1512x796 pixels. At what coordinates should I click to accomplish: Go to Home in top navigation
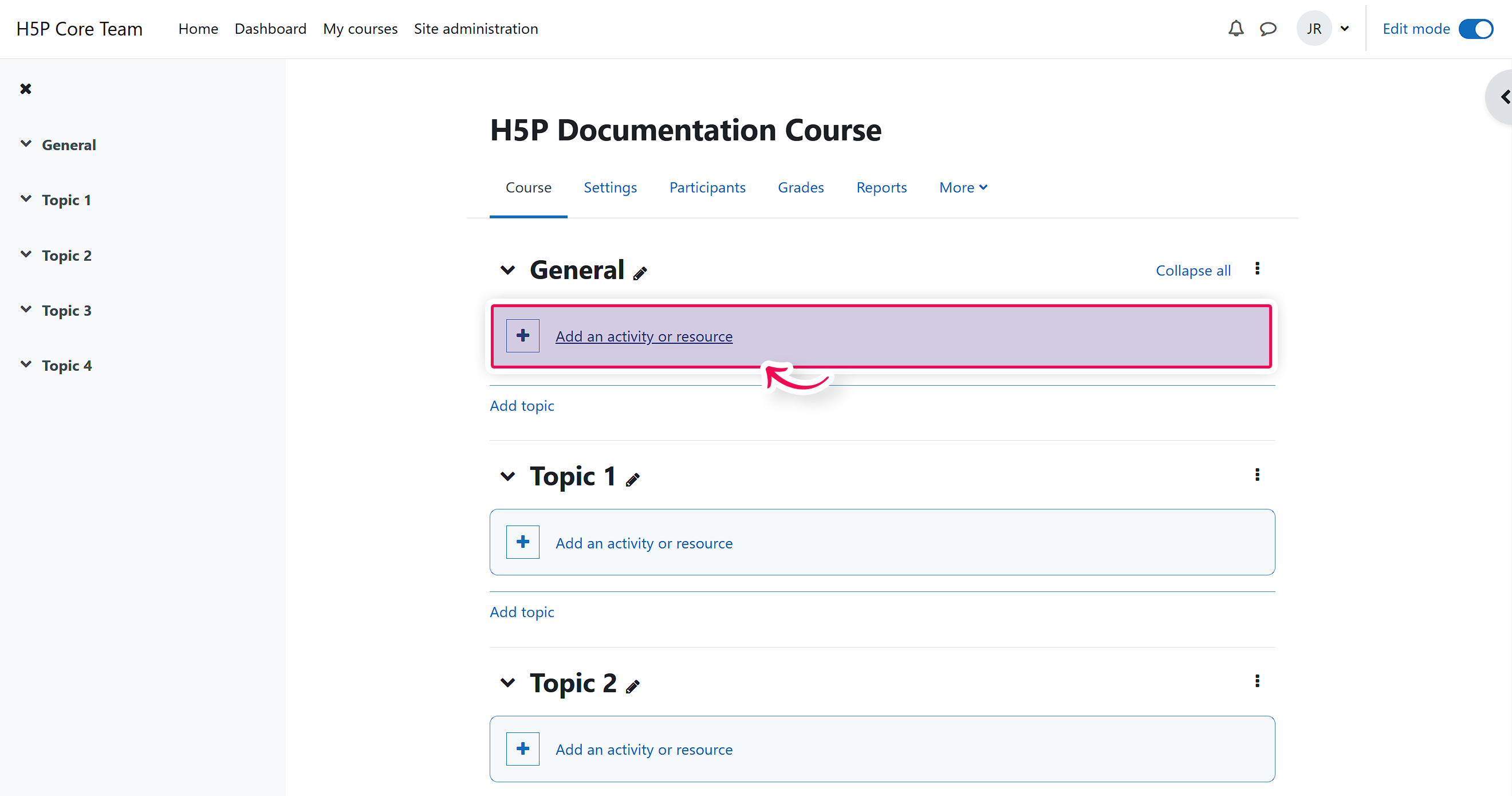coord(198,29)
